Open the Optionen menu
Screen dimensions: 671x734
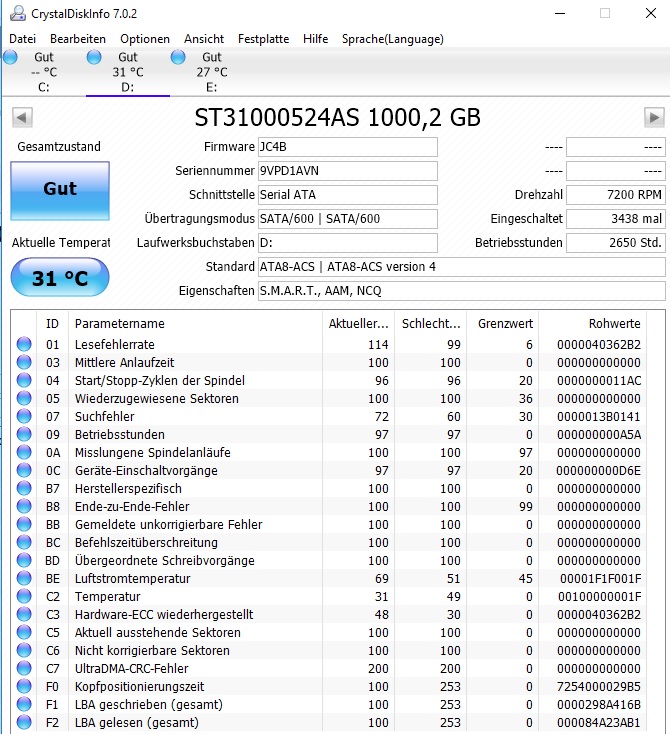tap(145, 39)
